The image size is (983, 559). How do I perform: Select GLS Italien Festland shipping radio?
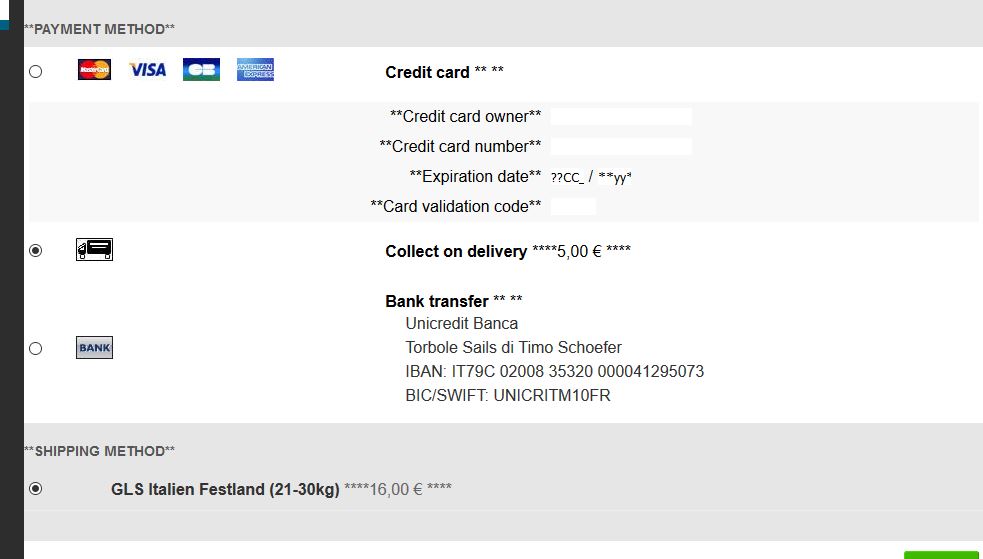click(36, 489)
